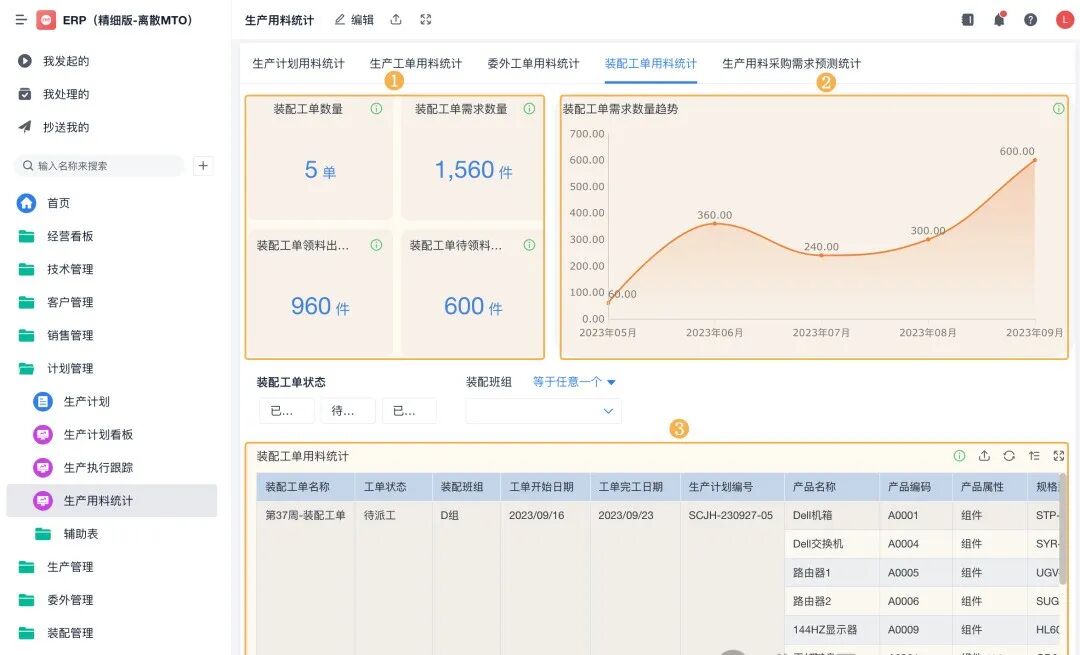Click the sort icon in table toolbar

point(1034,455)
